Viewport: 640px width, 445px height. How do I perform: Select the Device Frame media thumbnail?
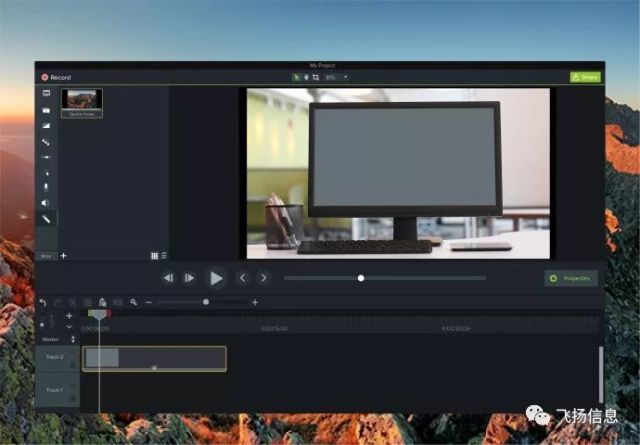click(x=82, y=103)
